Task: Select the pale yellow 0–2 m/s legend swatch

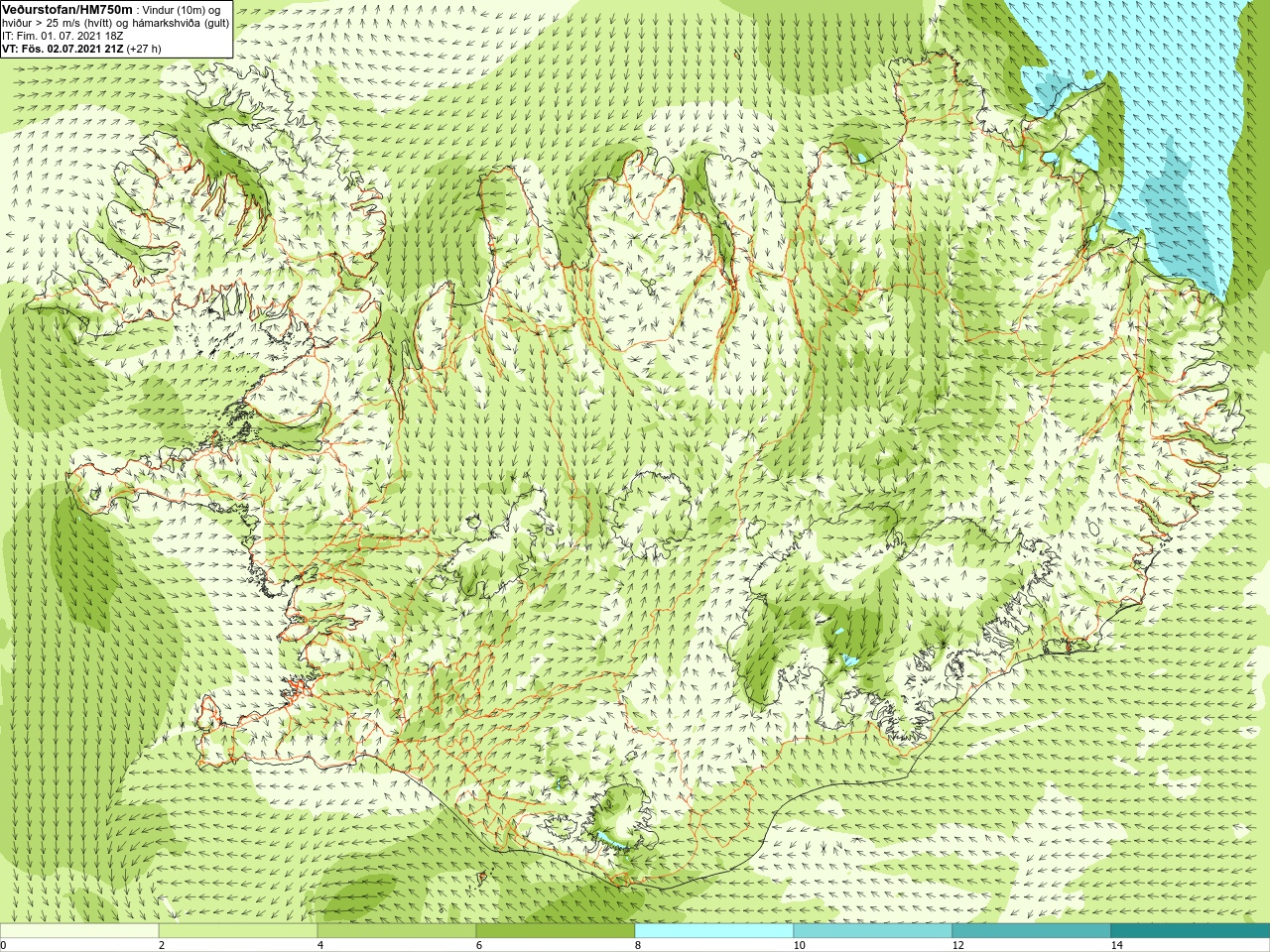Action: pyautogui.click(x=79, y=931)
